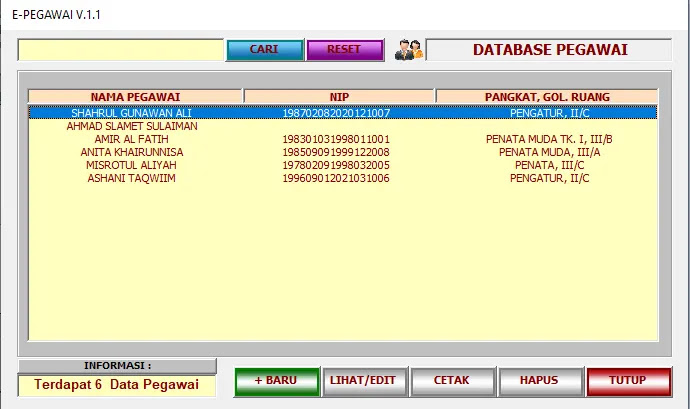Click the CETAK print button
690x409 pixels.
(x=452, y=381)
